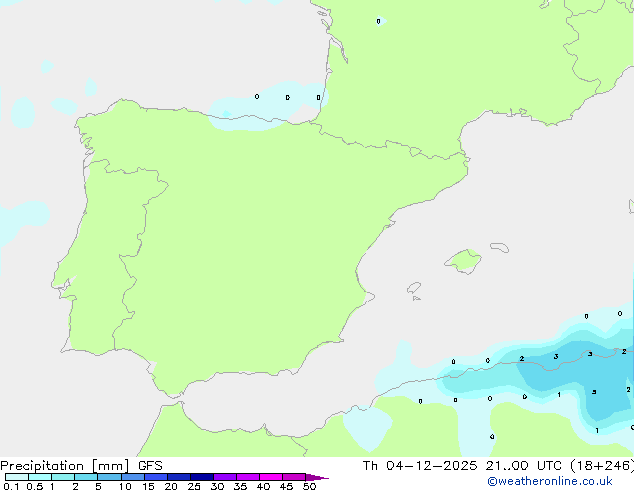Viewport: 634px width, 490px height.
Task: Click the '(18+246)' forecast run text
Action: pos(602,466)
